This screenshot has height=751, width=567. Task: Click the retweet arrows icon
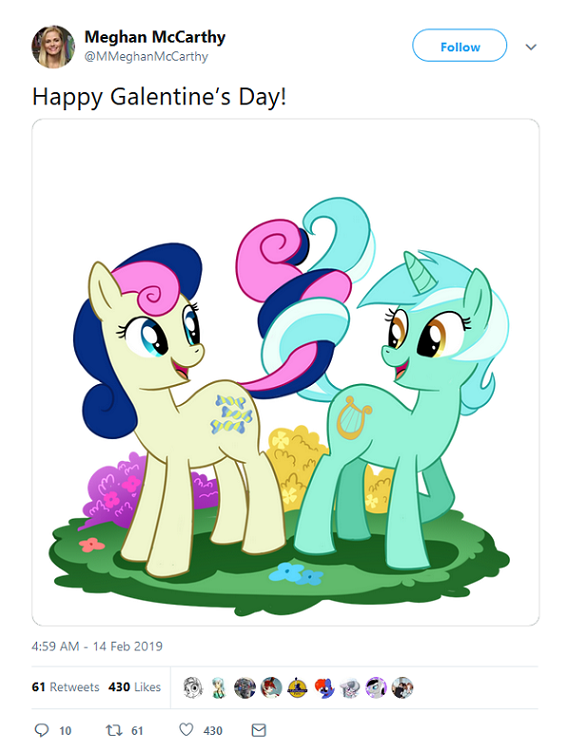(x=113, y=730)
